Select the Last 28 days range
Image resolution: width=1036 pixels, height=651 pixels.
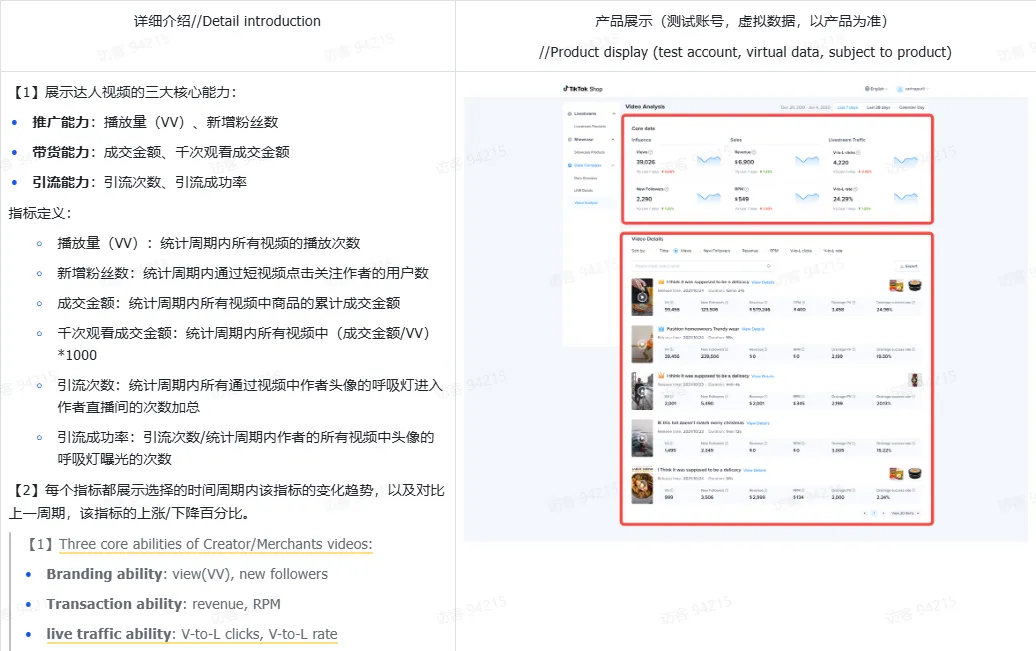[x=879, y=107]
